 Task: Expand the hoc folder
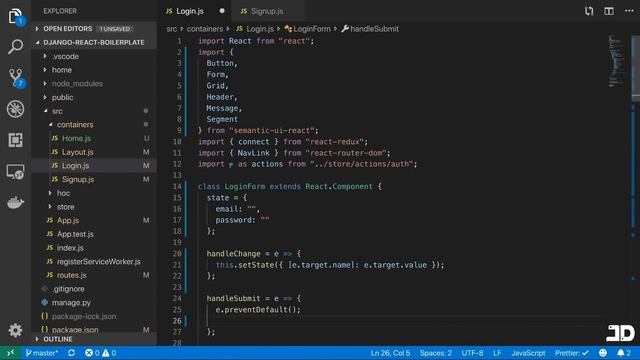[x=50, y=193]
